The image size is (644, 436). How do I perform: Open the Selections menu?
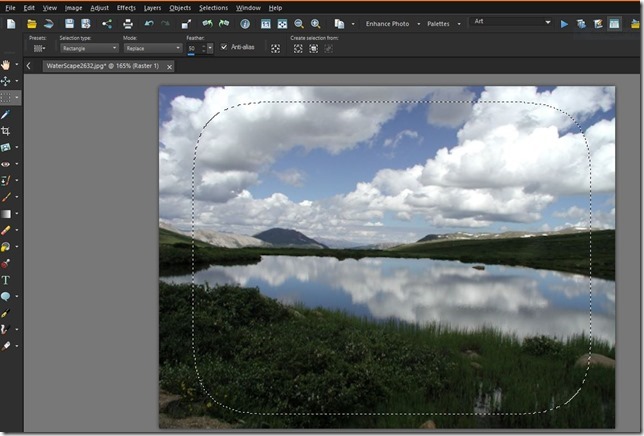(x=213, y=7)
